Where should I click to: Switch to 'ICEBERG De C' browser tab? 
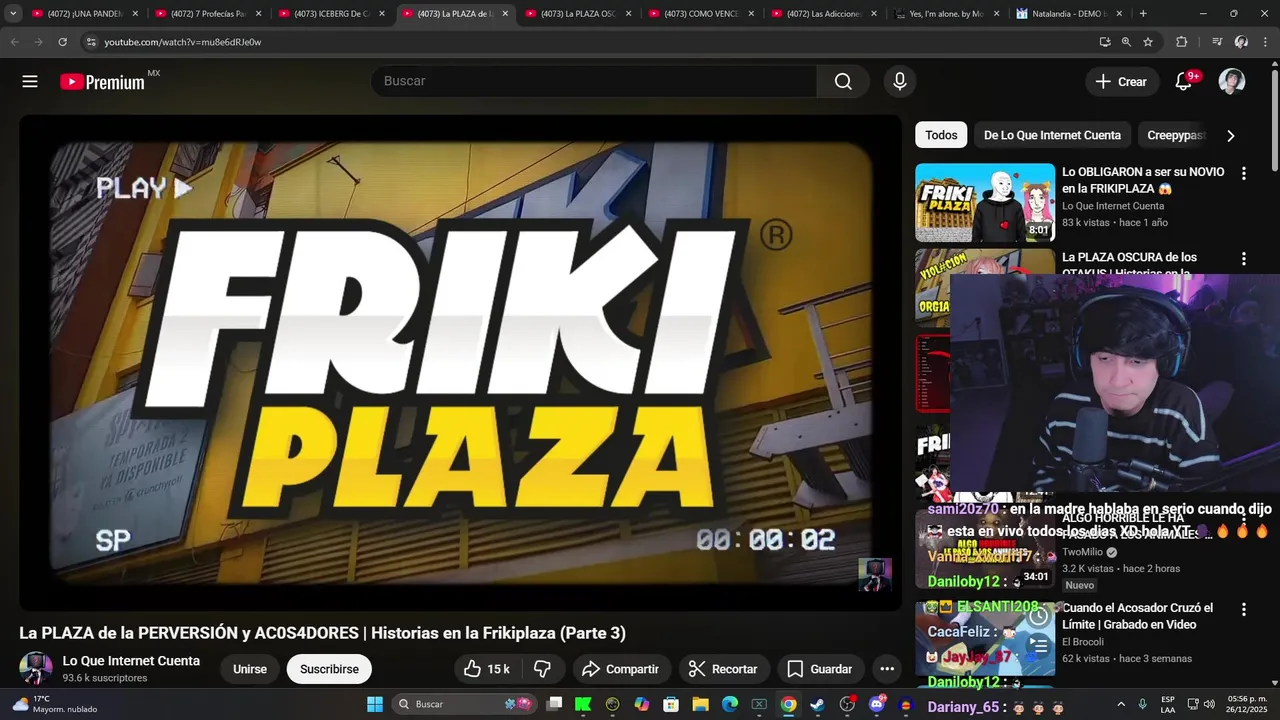point(331,14)
